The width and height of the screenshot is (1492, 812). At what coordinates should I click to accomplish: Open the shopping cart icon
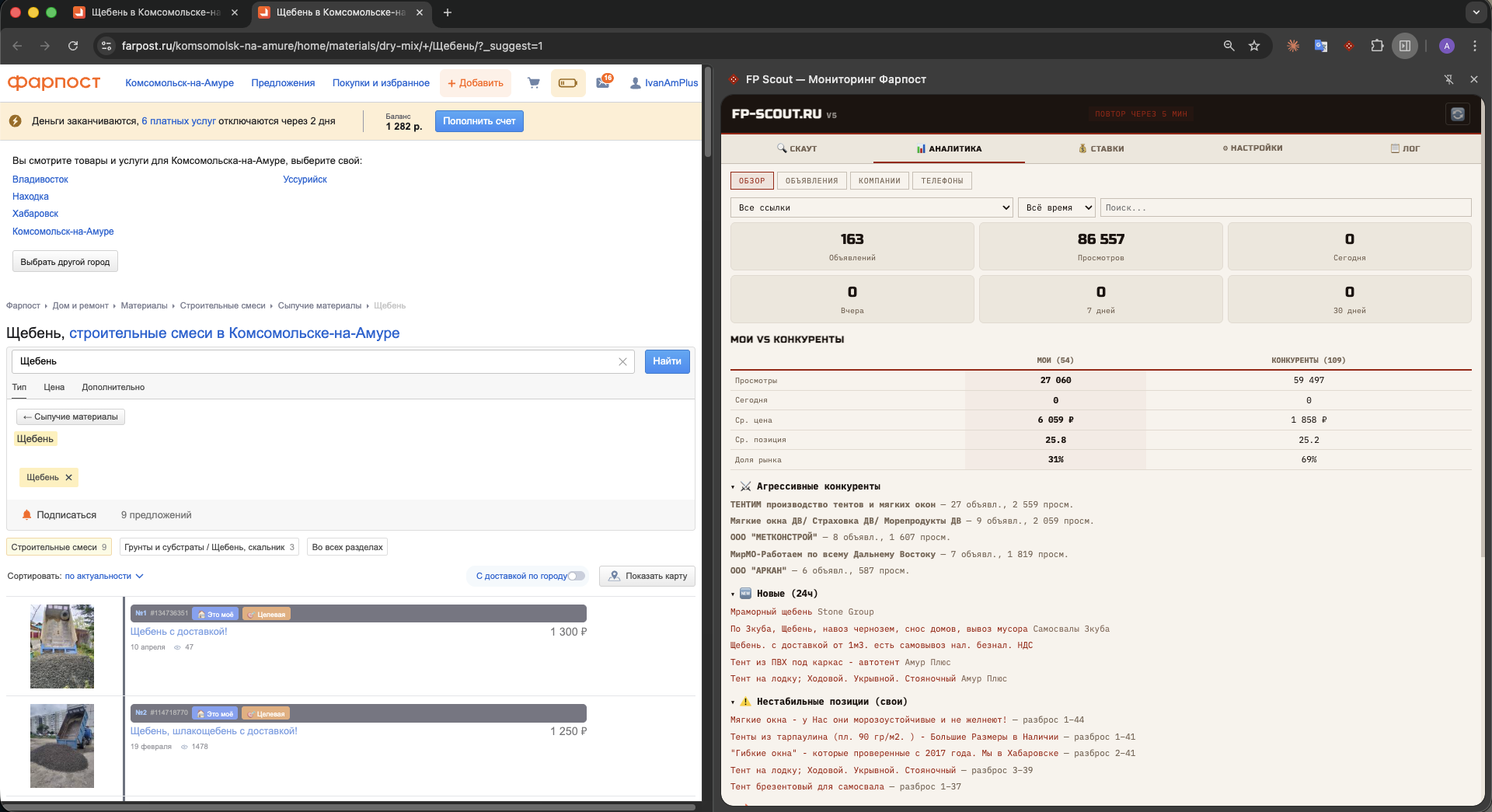tap(533, 82)
